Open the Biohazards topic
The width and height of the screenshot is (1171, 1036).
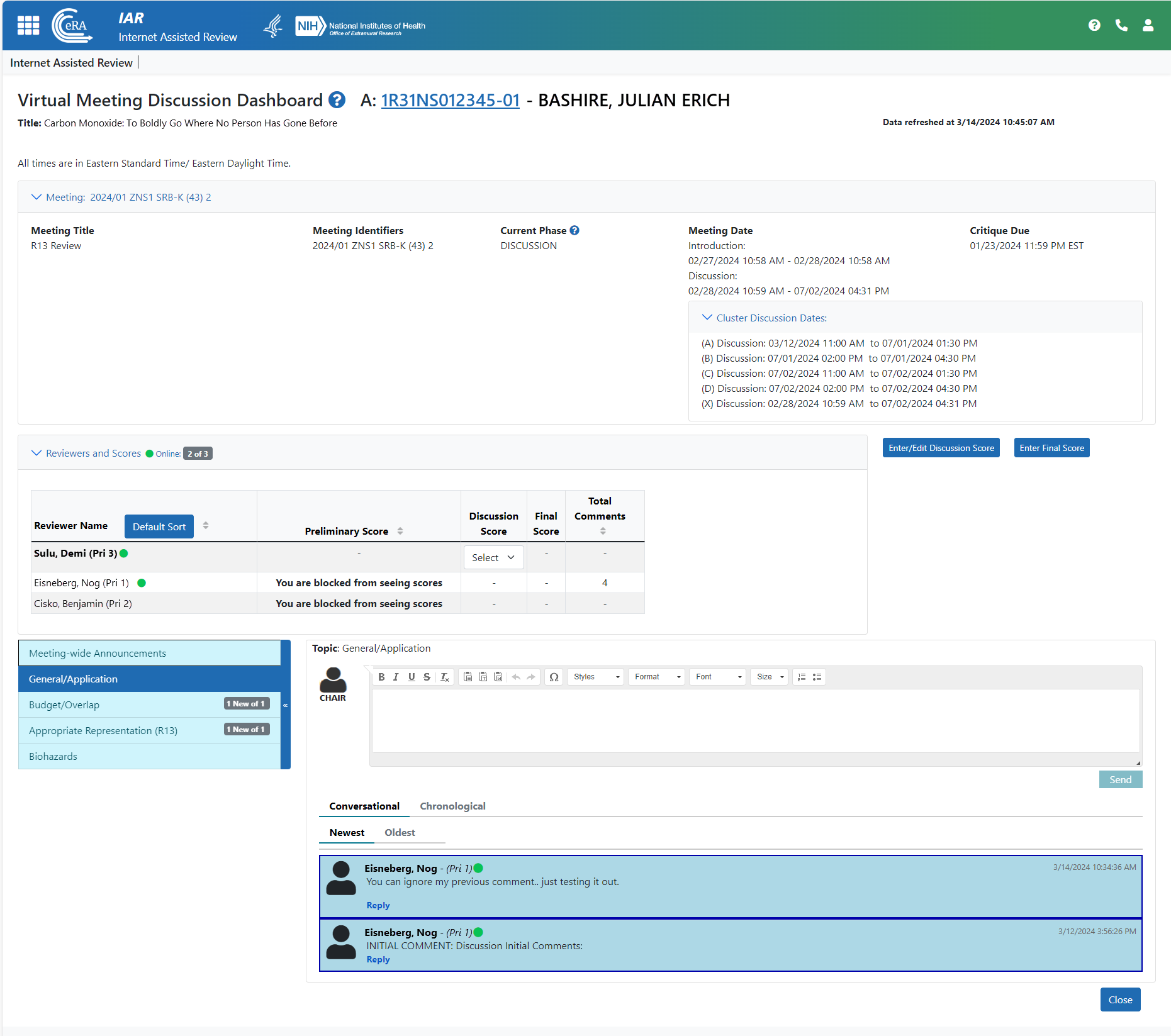(x=150, y=756)
